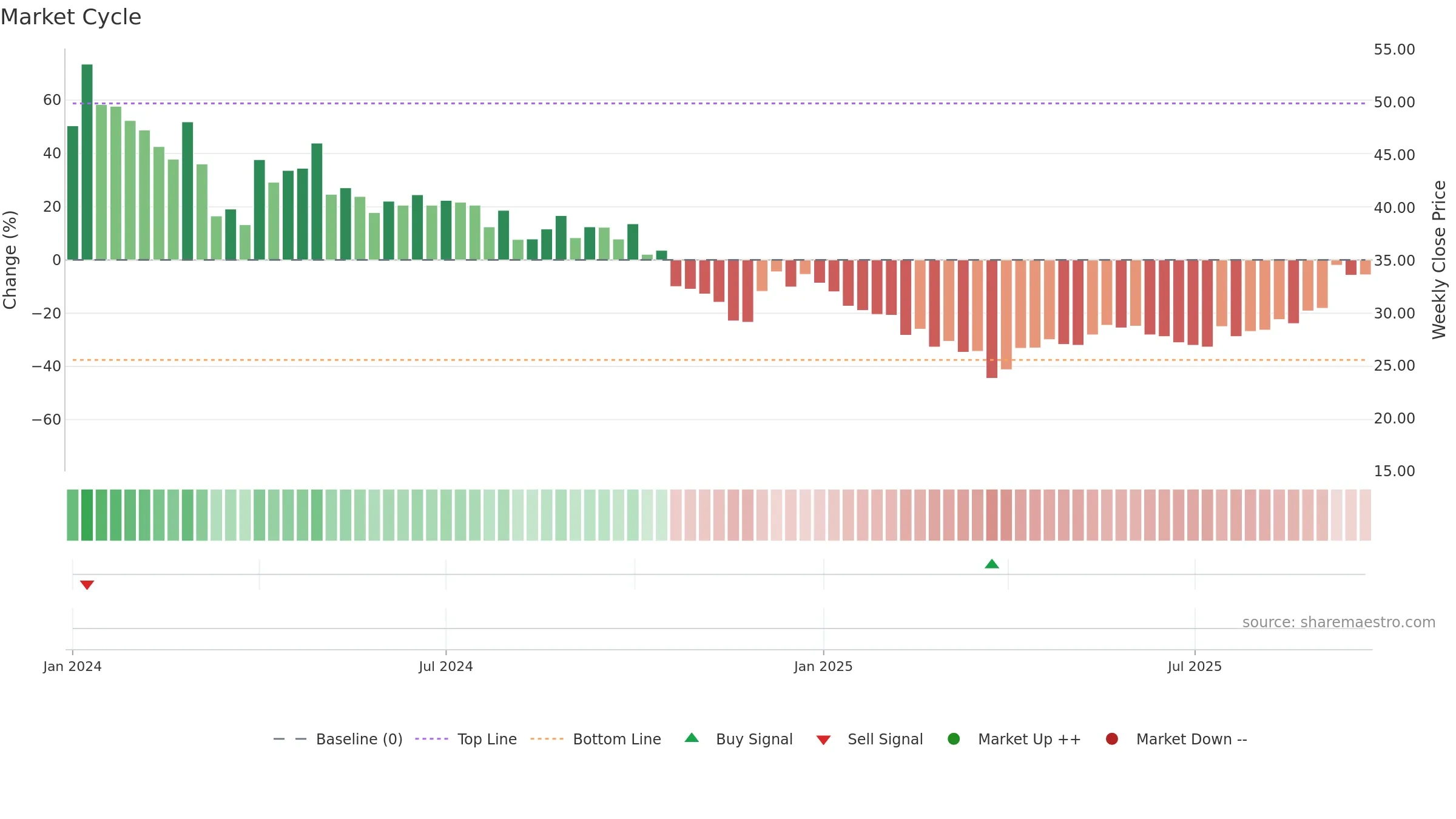Click the 60 tick on the Change axis
This screenshot has height=819, width=1456.
pyautogui.click(x=52, y=100)
